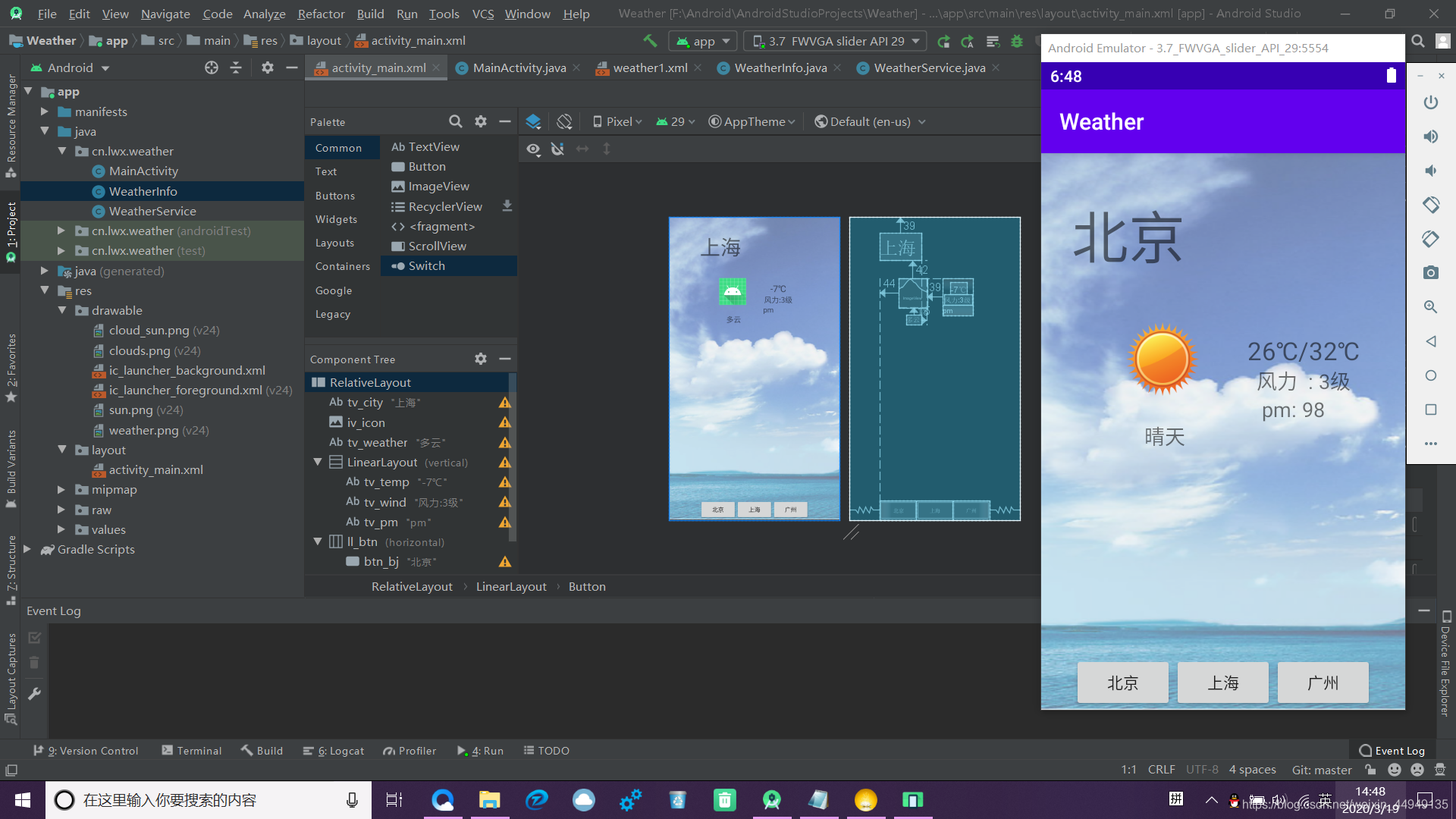This screenshot has height=819, width=1456.
Task: Click emulator volume up icon
Action: click(1430, 136)
